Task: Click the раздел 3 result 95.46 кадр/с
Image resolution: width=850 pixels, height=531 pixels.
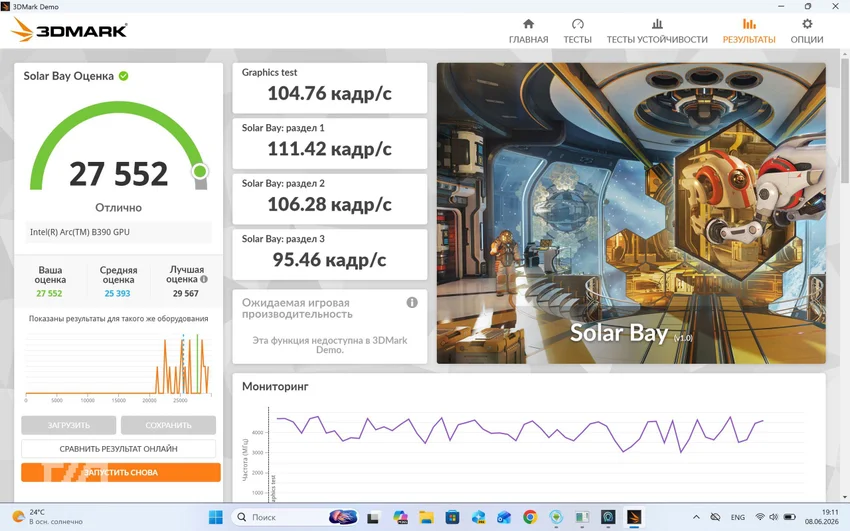Action: [x=330, y=260]
